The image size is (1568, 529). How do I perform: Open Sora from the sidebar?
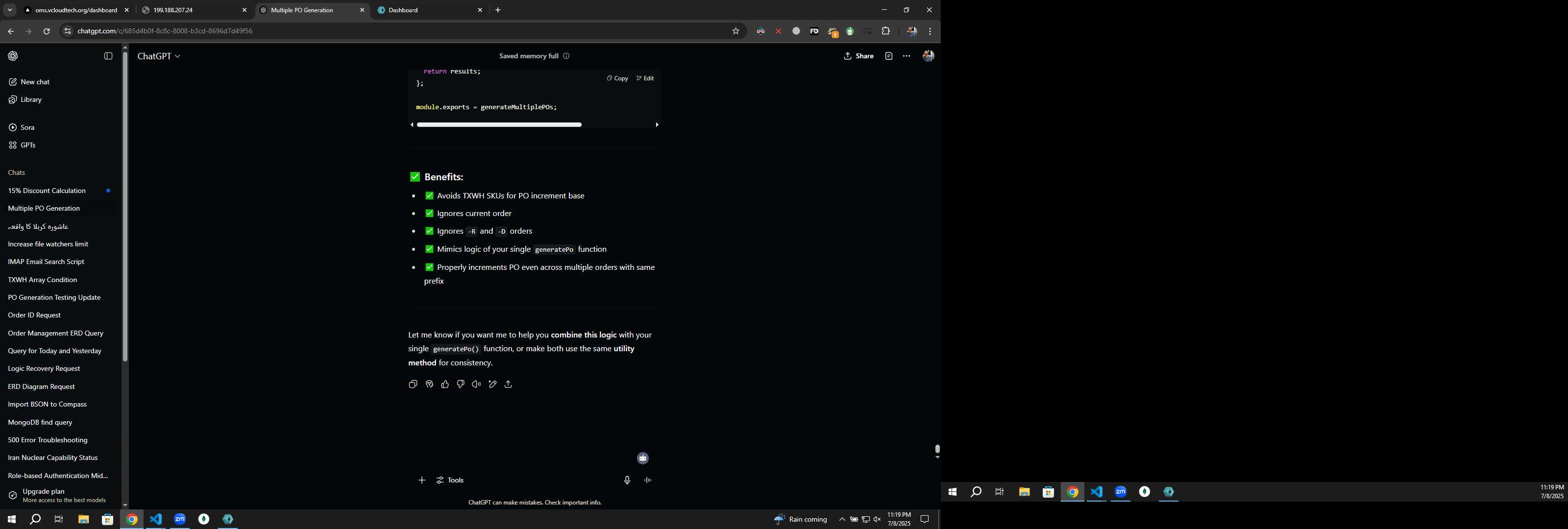(21, 127)
